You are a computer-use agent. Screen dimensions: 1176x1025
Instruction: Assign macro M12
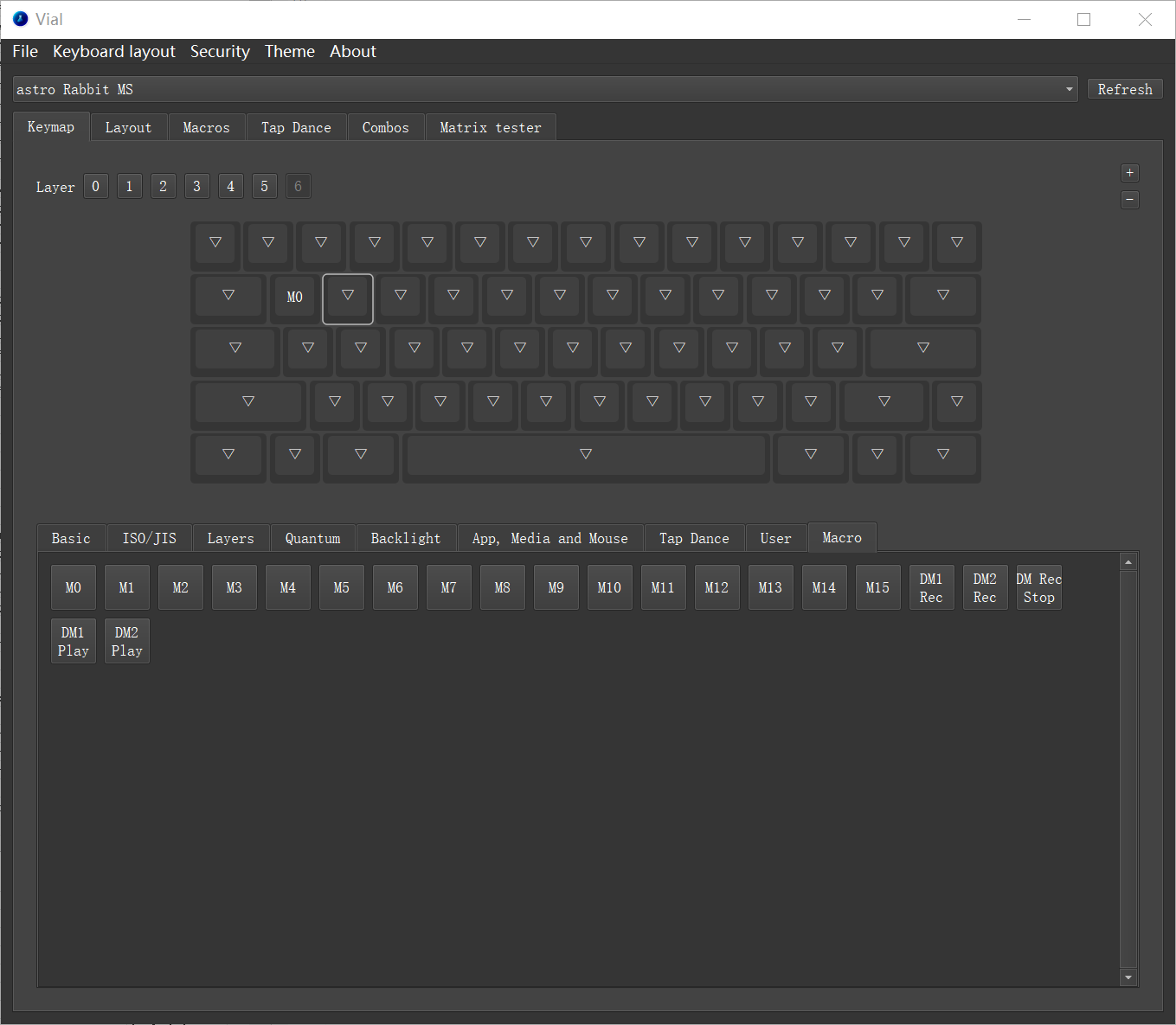coord(717,587)
